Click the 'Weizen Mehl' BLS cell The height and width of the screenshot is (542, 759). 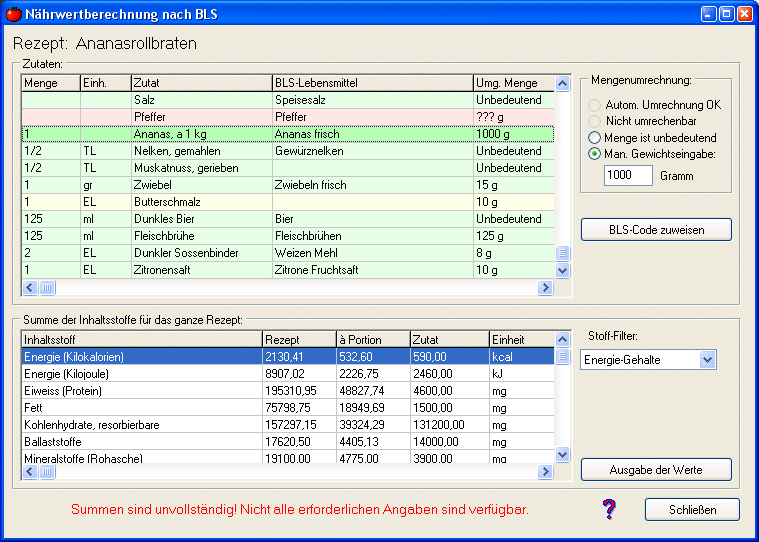click(373, 253)
